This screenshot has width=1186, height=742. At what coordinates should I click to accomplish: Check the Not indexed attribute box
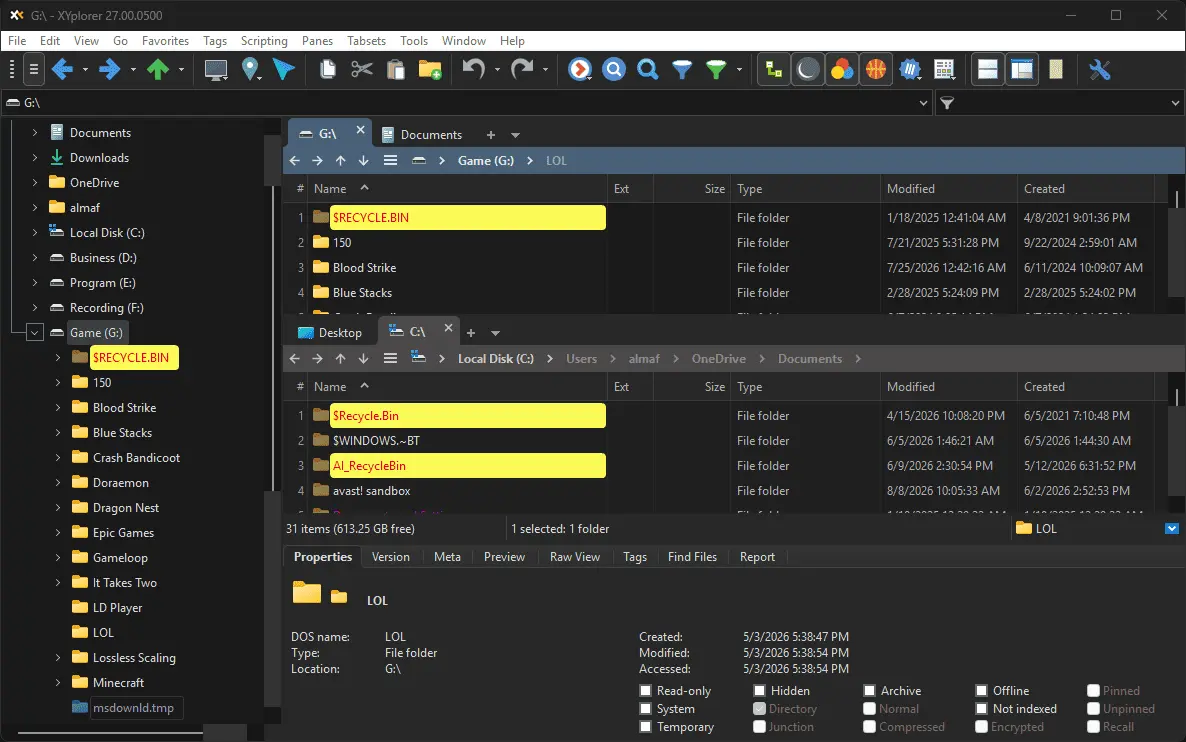981,709
